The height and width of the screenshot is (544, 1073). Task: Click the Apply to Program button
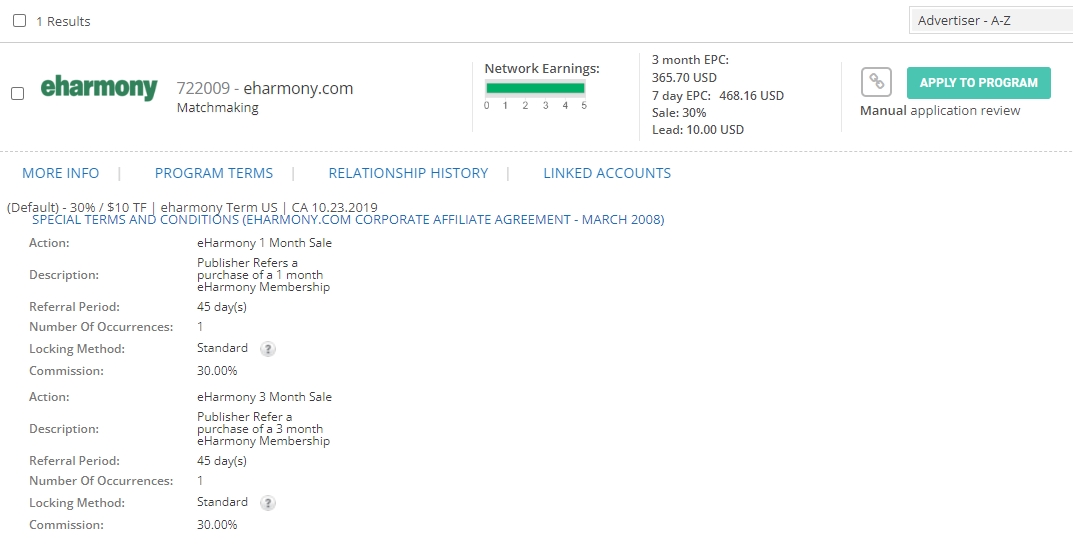(x=979, y=83)
